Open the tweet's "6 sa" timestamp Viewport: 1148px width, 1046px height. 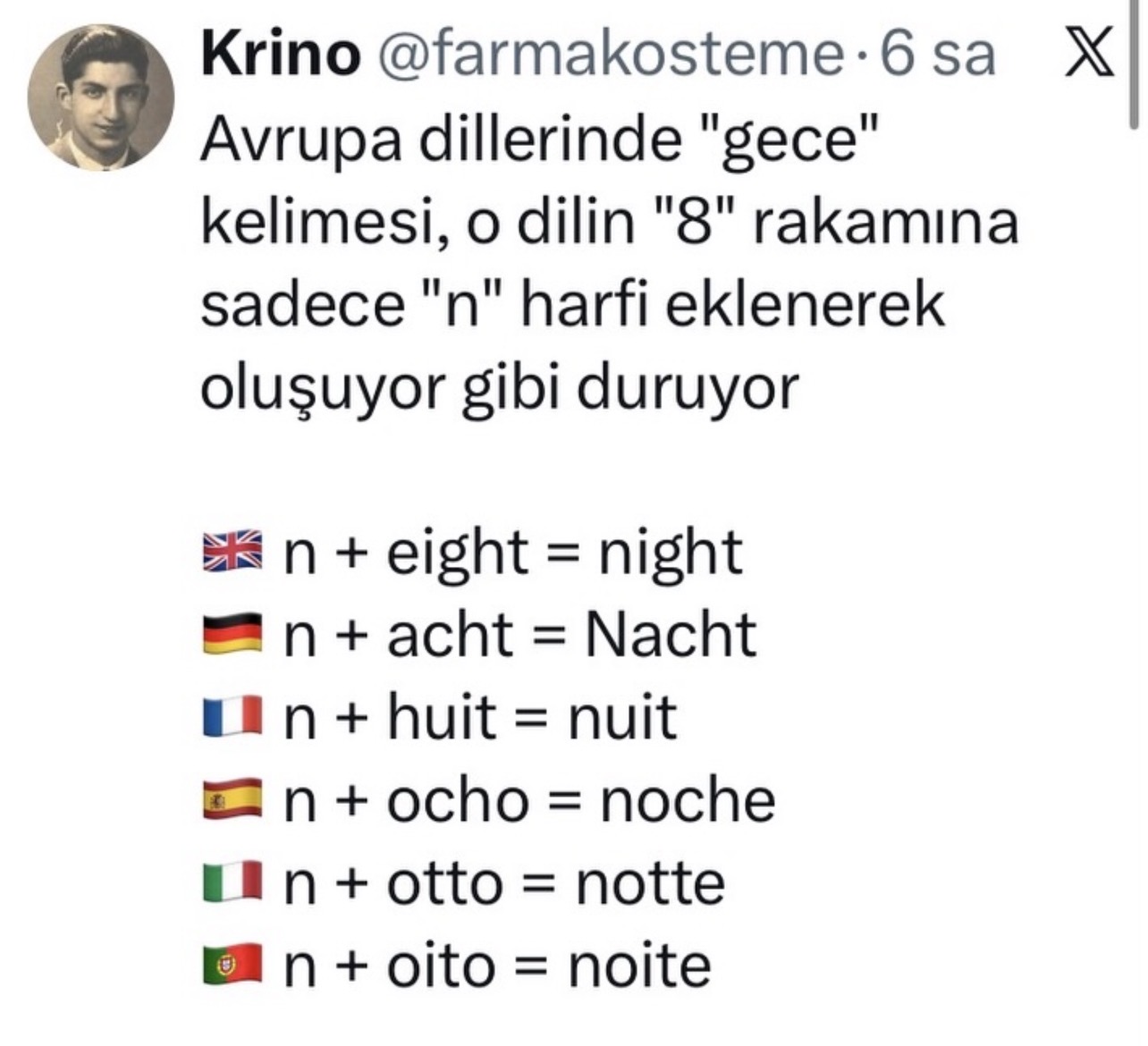(938, 54)
